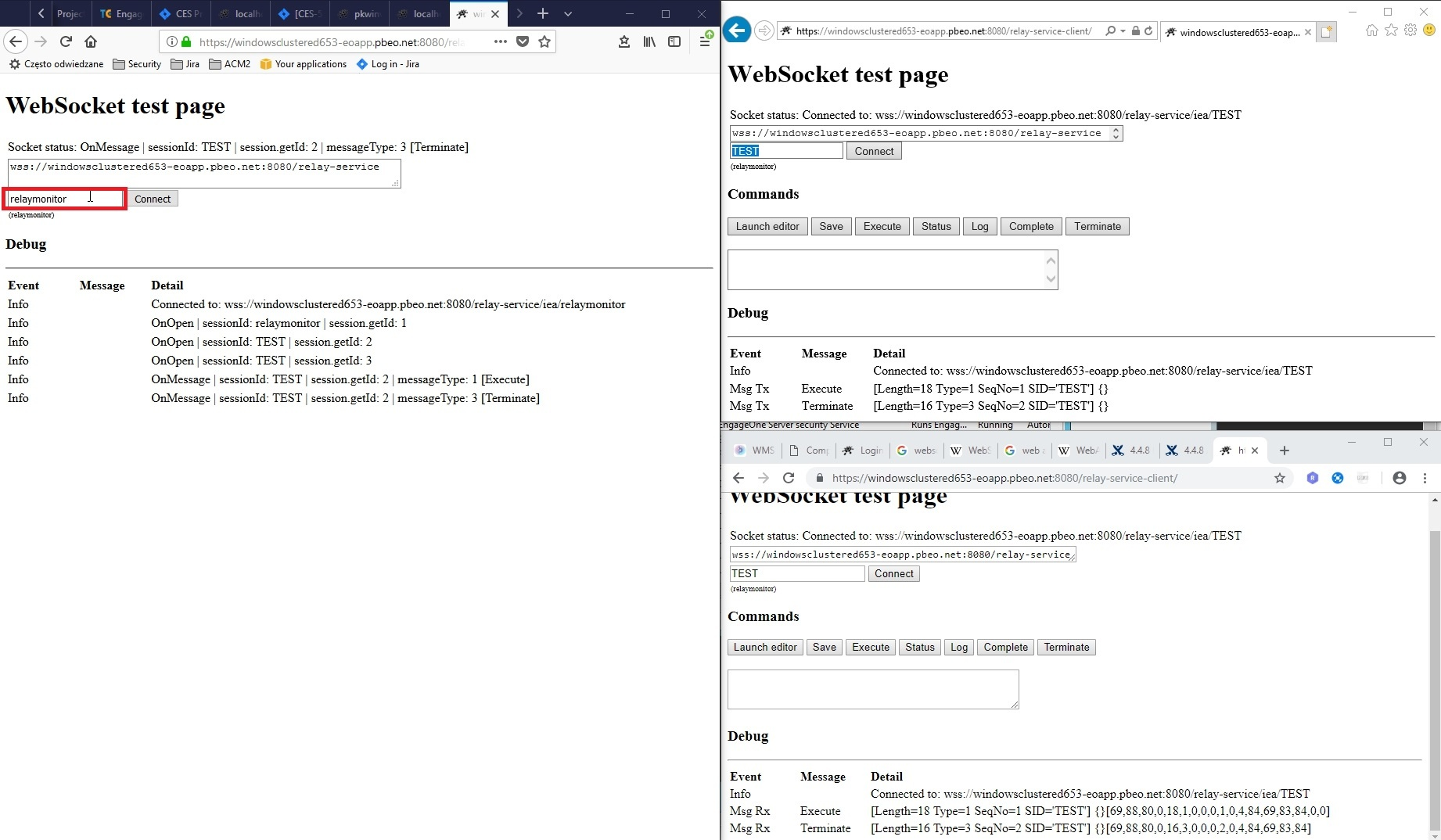Open the Firefox Library icon
1441x840 pixels.
649,42
